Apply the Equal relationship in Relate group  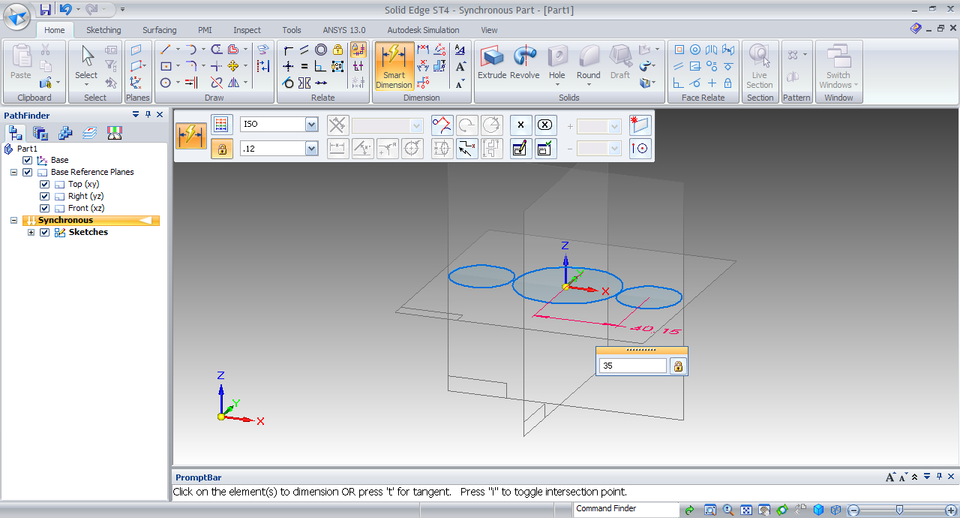(x=304, y=66)
